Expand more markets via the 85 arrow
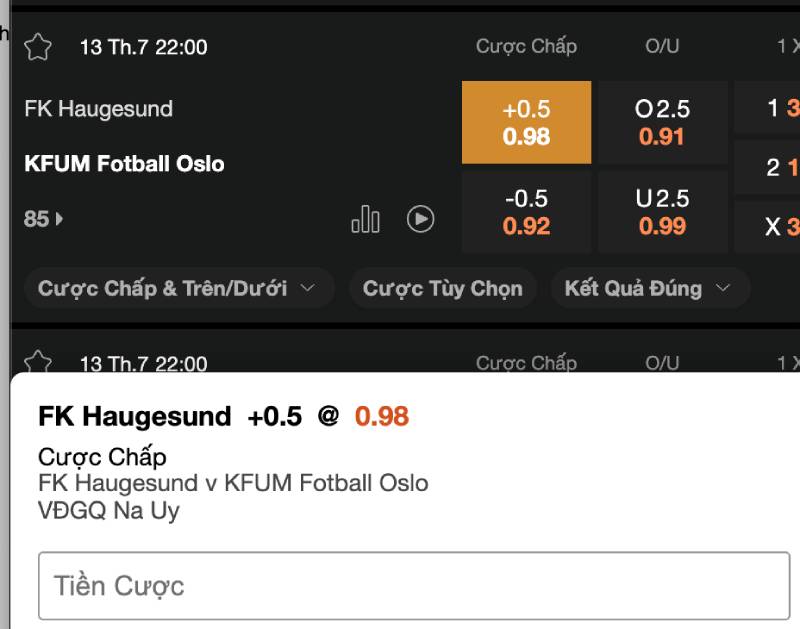 click(x=44, y=218)
